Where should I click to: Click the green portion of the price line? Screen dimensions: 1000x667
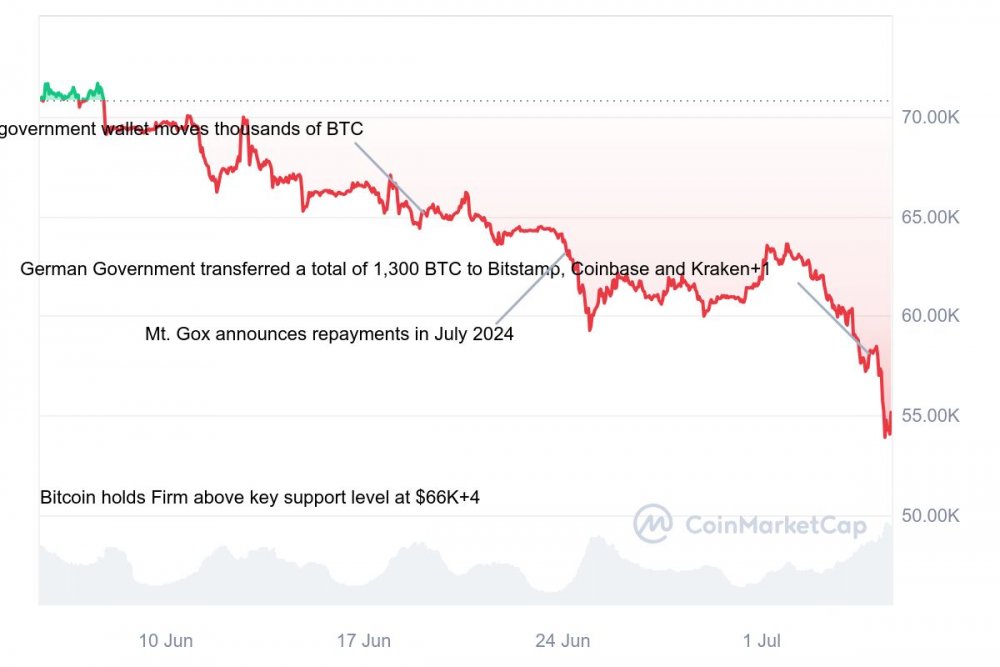point(72,94)
